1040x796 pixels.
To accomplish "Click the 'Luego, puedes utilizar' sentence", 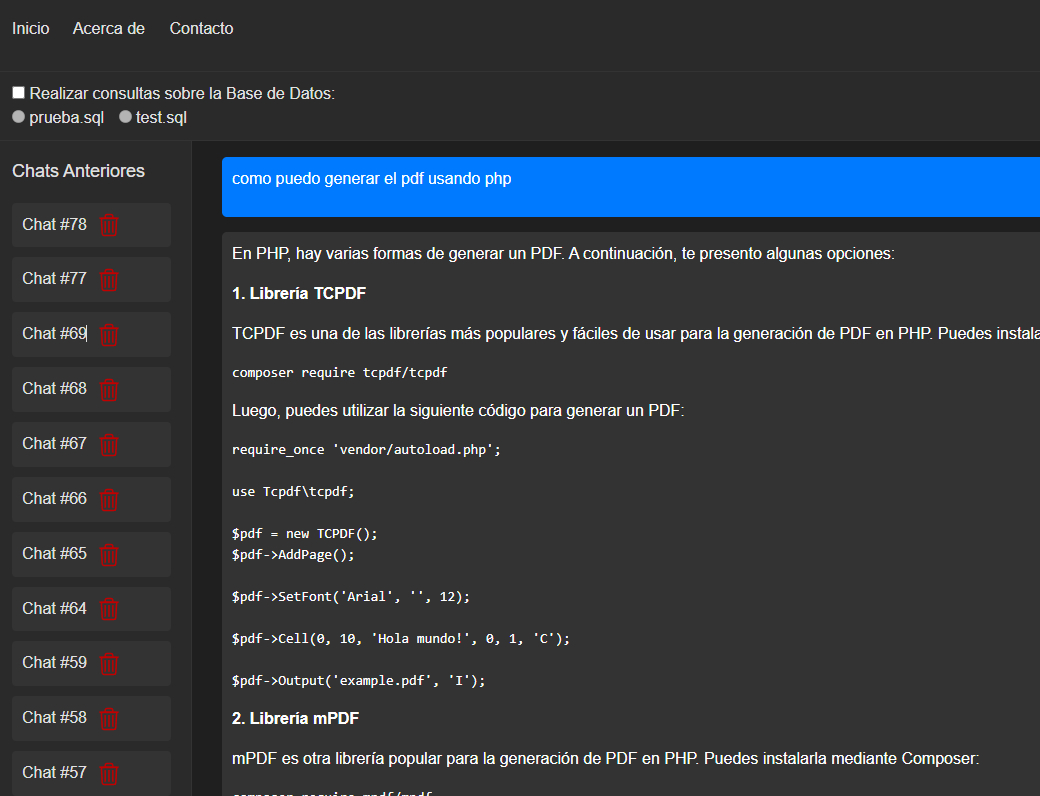I will point(458,411).
